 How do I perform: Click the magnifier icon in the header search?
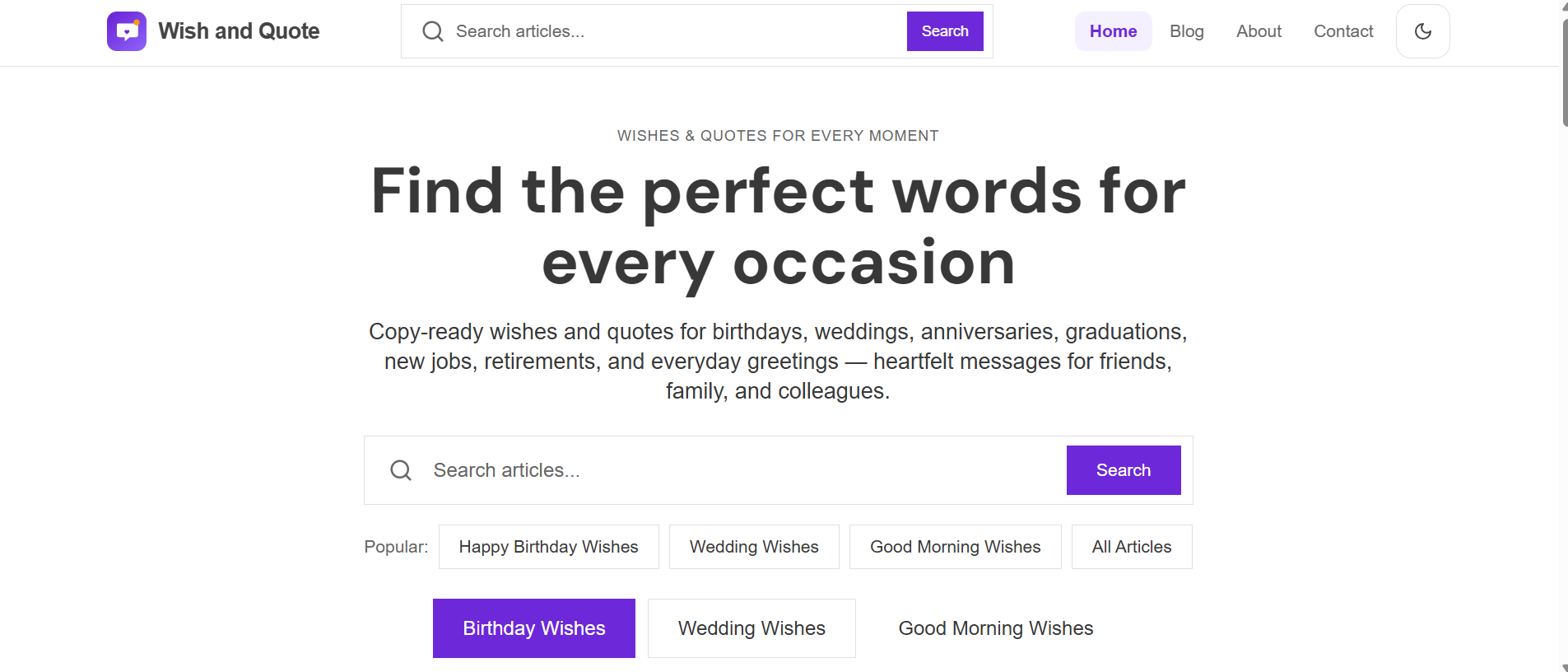[x=432, y=31]
